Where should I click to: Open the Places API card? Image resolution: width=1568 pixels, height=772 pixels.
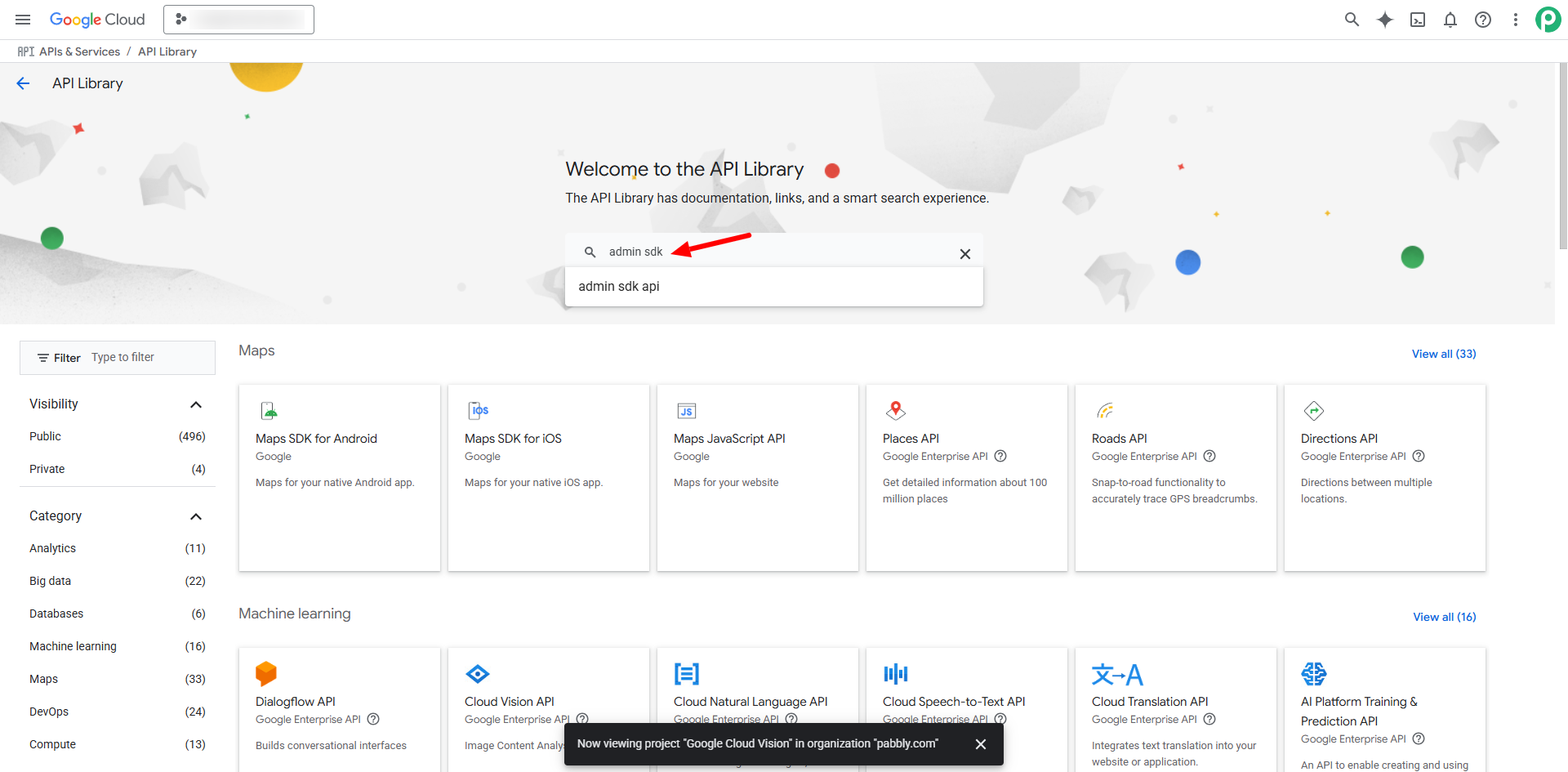coord(966,477)
